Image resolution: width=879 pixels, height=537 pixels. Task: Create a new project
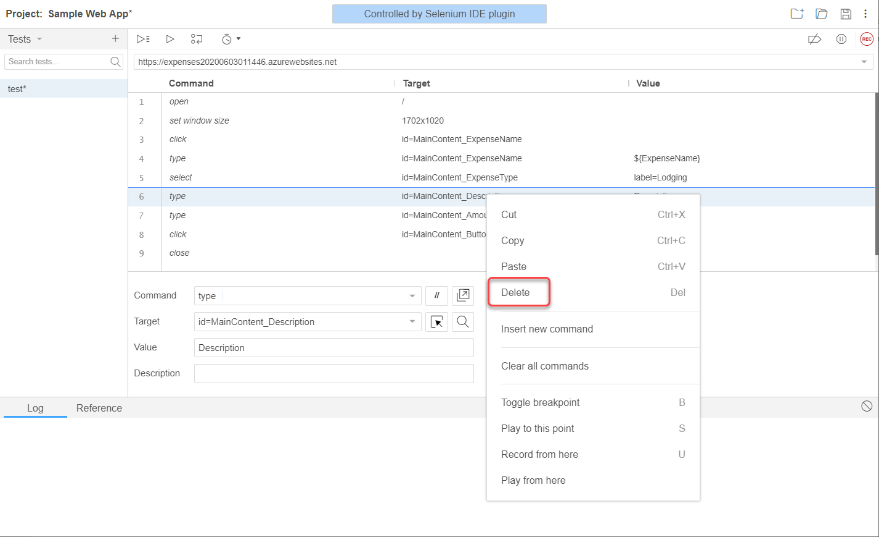tap(797, 14)
